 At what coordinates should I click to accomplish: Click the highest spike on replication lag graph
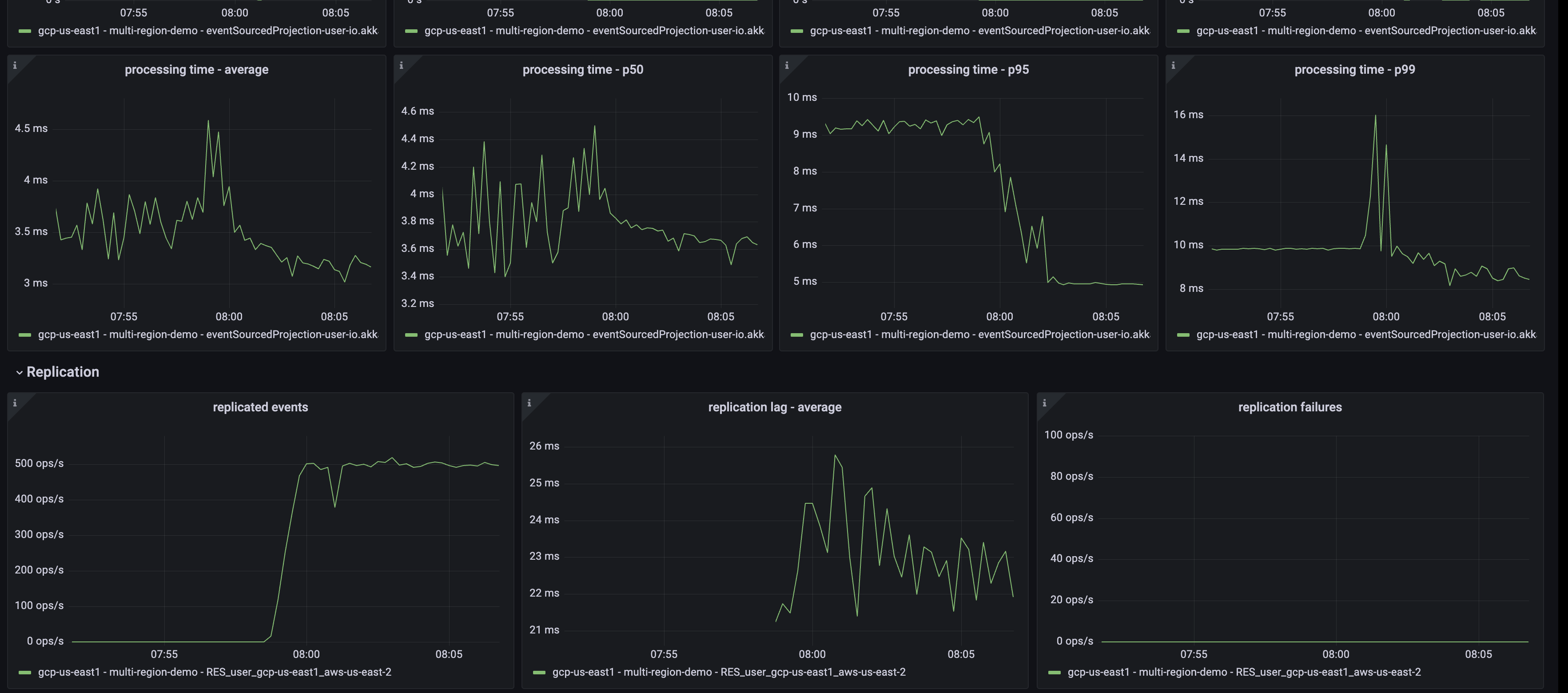(835, 455)
